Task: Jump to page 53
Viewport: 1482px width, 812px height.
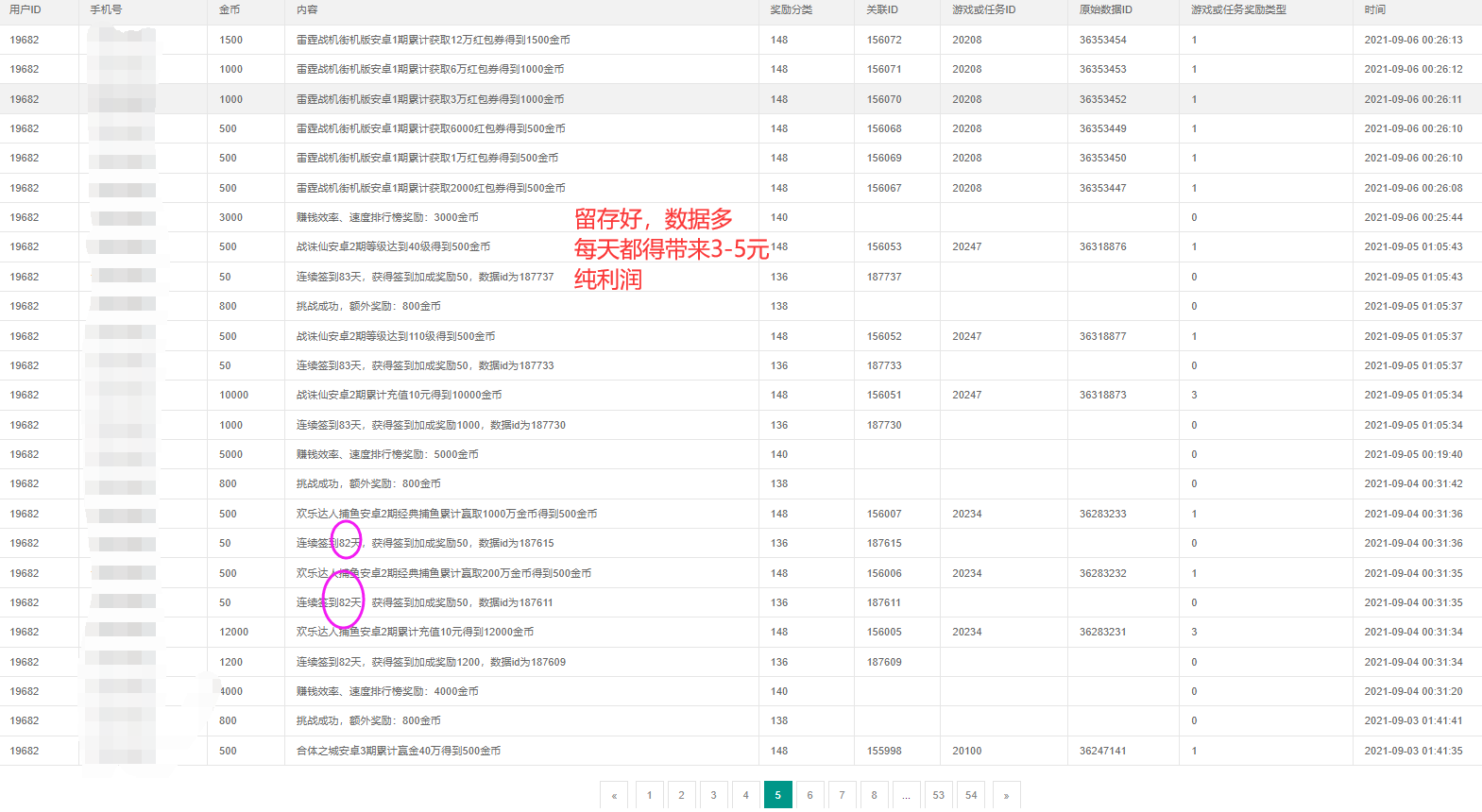Action: coord(938,795)
